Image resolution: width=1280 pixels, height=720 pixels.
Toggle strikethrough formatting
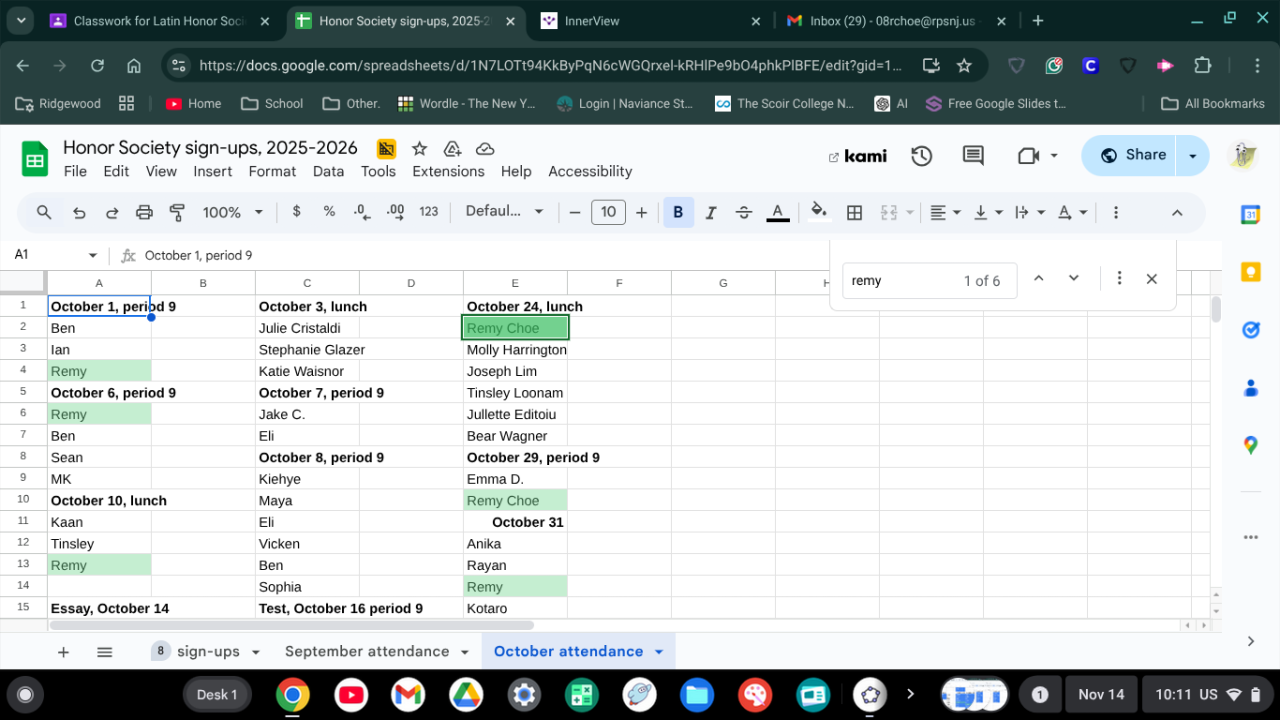744,212
